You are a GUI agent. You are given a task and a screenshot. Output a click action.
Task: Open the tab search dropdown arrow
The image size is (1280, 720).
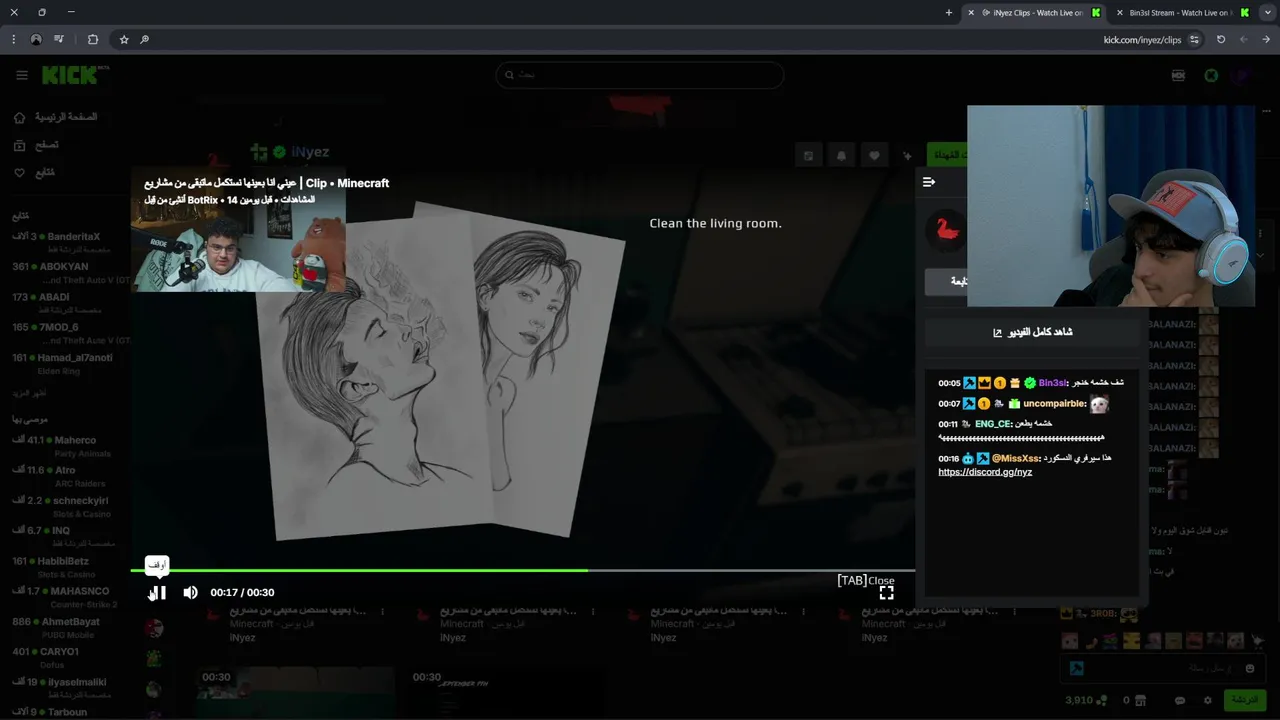pyautogui.click(x=1266, y=13)
